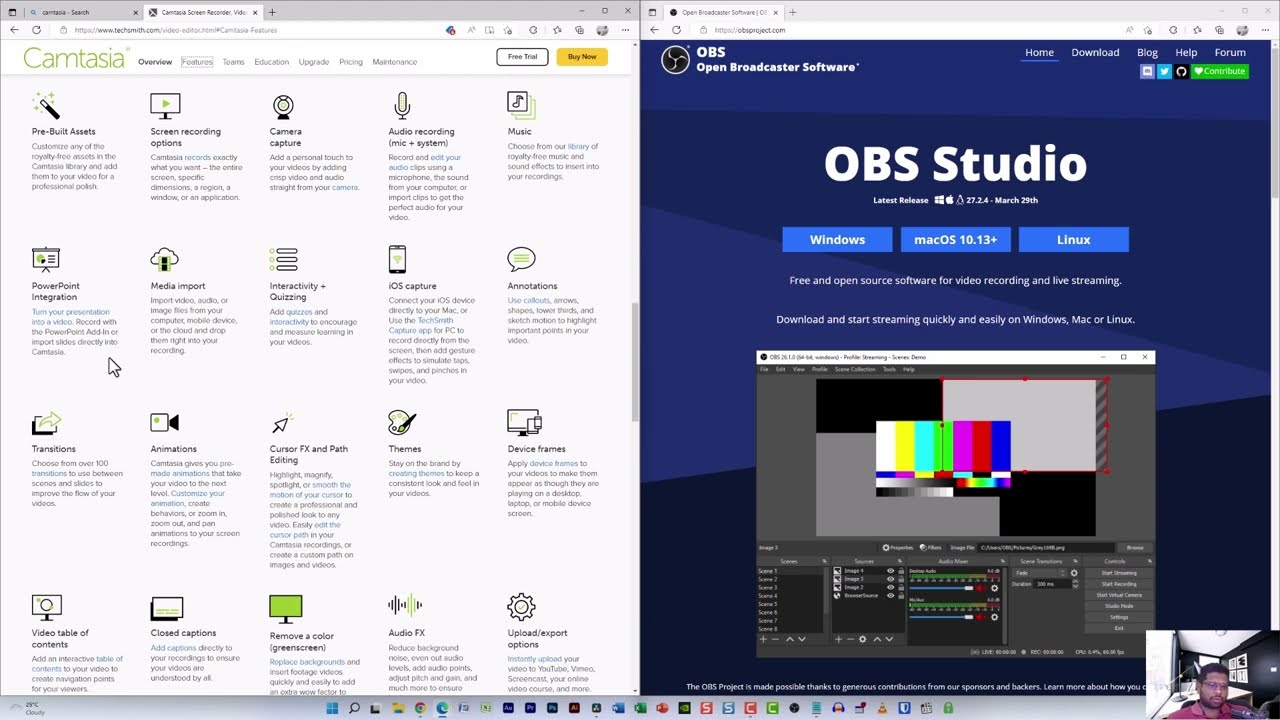The width and height of the screenshot is (1280, 720).
Task: Click the 'Use callouts' link under Annotations
Action: tap(528, 300)
